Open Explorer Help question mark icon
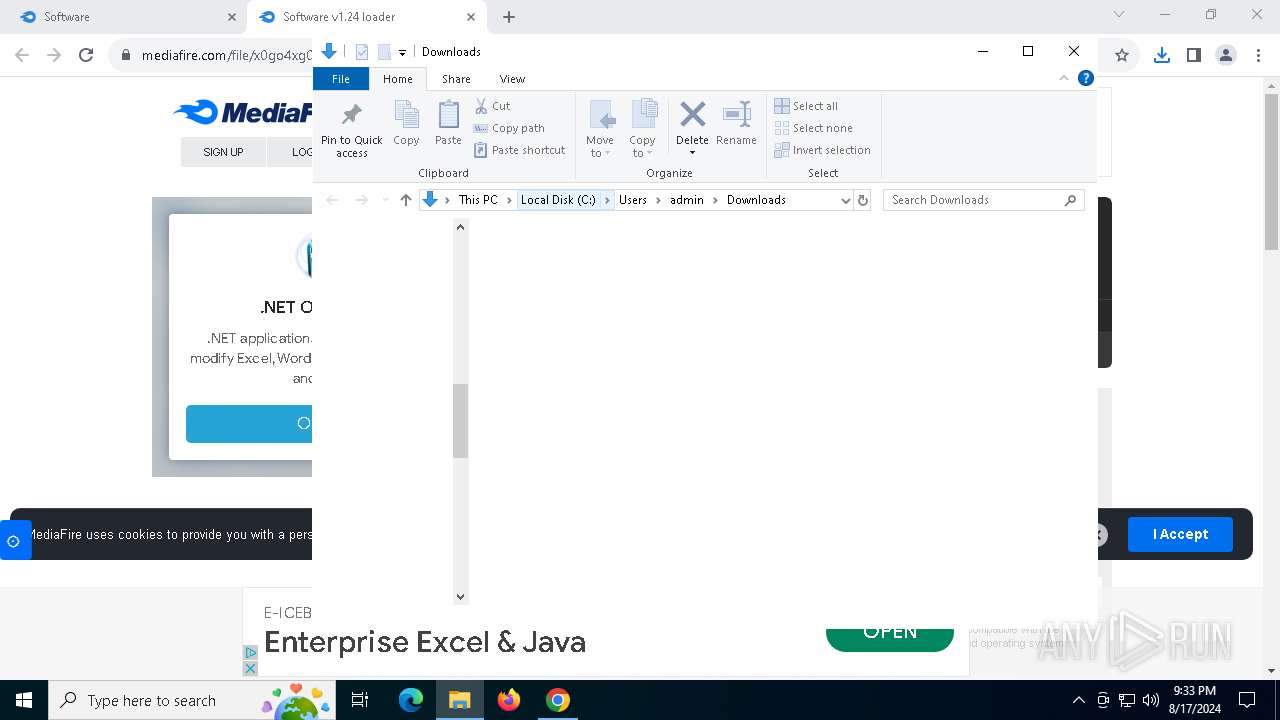The height and width of the screenshot is (720, 1280). [1086, 78]
